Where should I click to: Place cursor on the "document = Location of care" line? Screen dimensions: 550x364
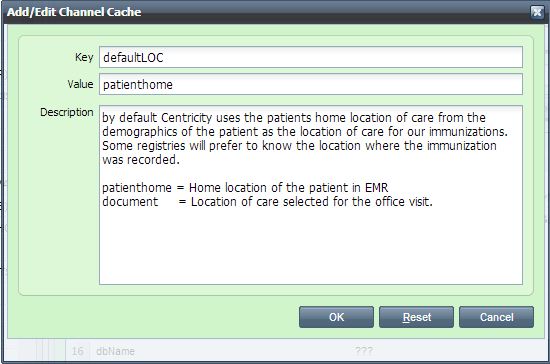tap(267, 202)
